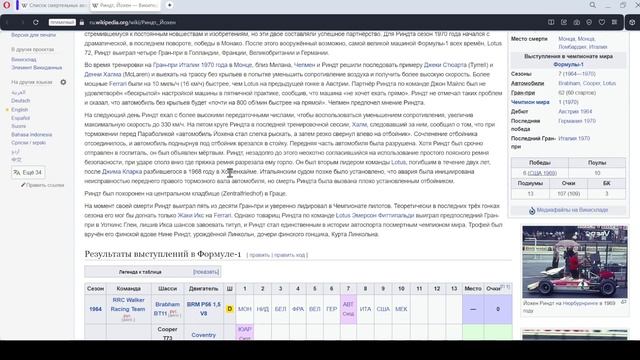Open the Wikidata item sidebar link
Viewport: 640px width, 360px height.
(x=37, y=68)
